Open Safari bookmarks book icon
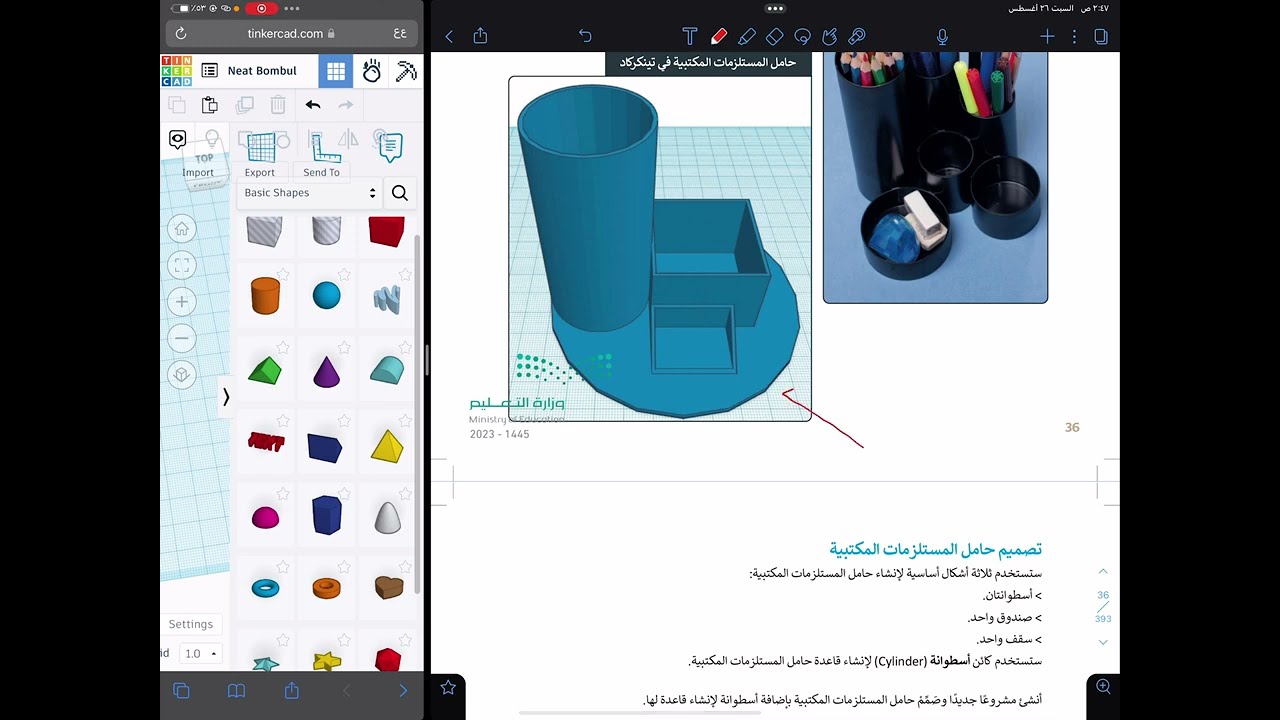The width and height of the screenshot is (1280, 720). [236, 691]
